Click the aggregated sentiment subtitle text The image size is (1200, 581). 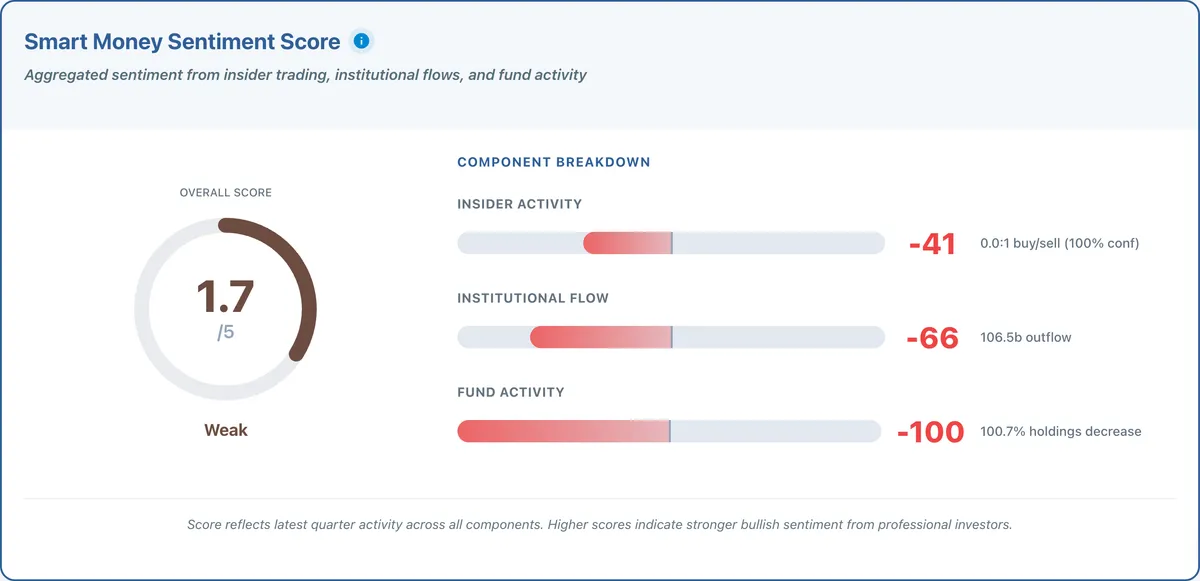tap(305, 75)
